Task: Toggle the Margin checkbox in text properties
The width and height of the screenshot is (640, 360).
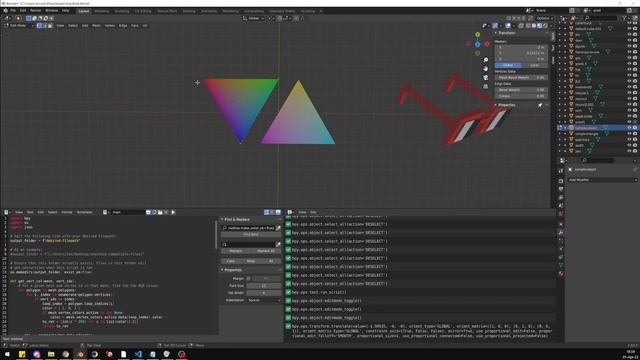Action: (x=248, y=278)
